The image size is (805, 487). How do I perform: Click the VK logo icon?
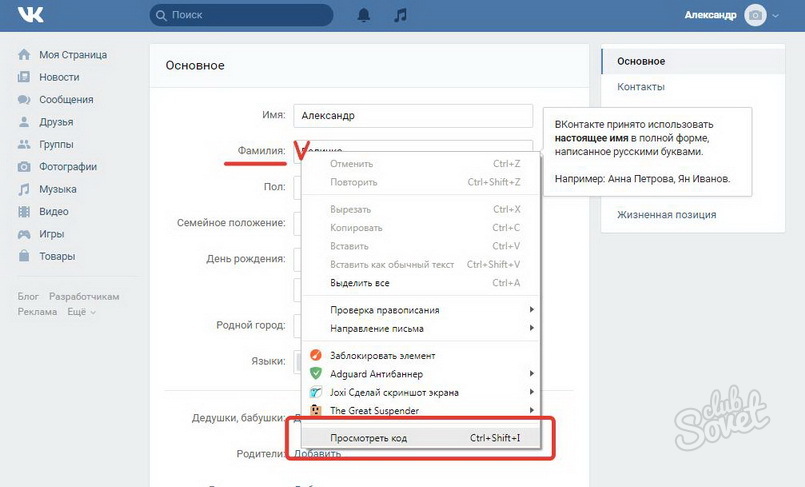(29, 15)
